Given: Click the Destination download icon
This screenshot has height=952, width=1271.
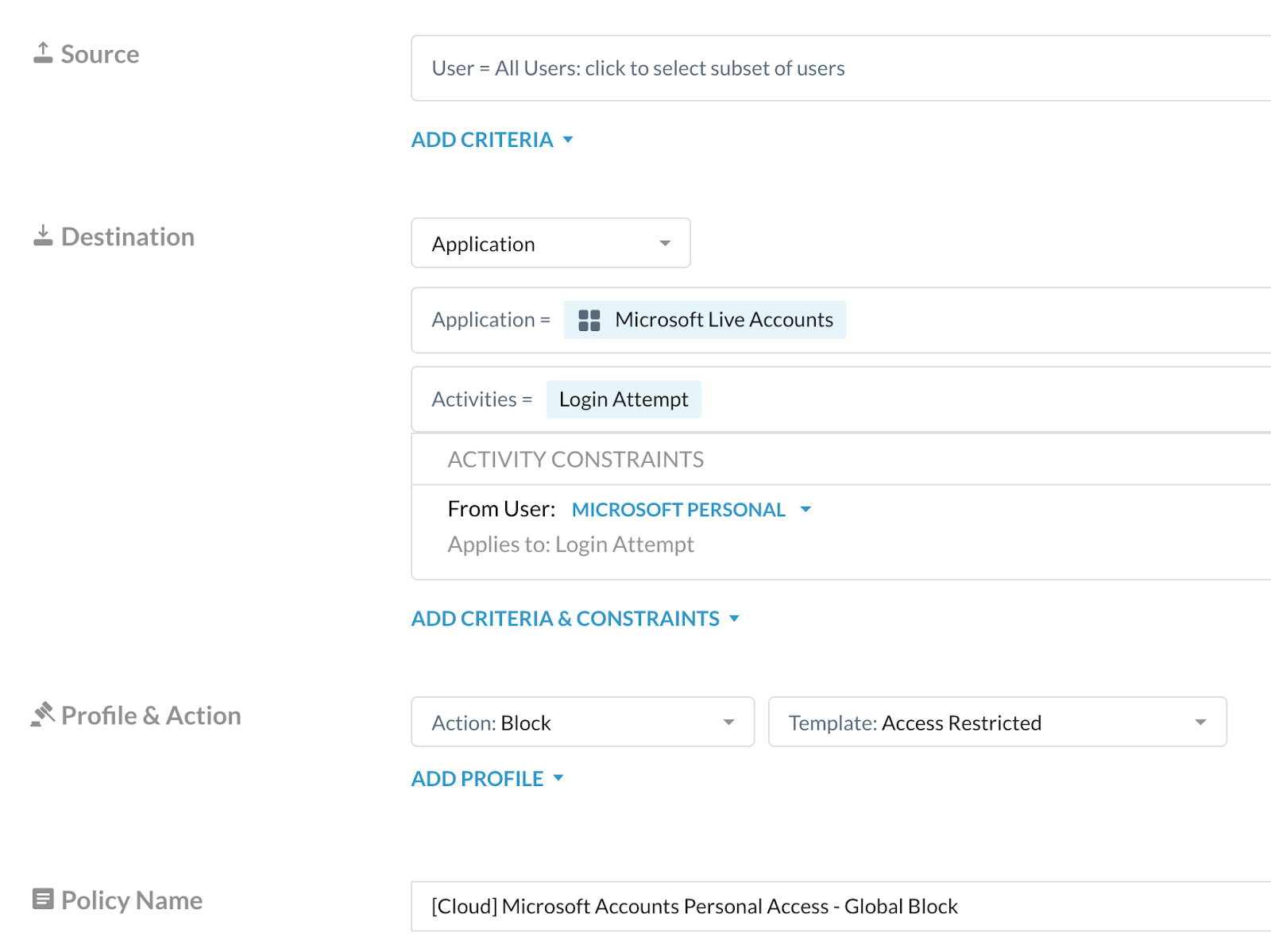Looking at the screenshot, I should pyautogui.click(x=43, y=236).
